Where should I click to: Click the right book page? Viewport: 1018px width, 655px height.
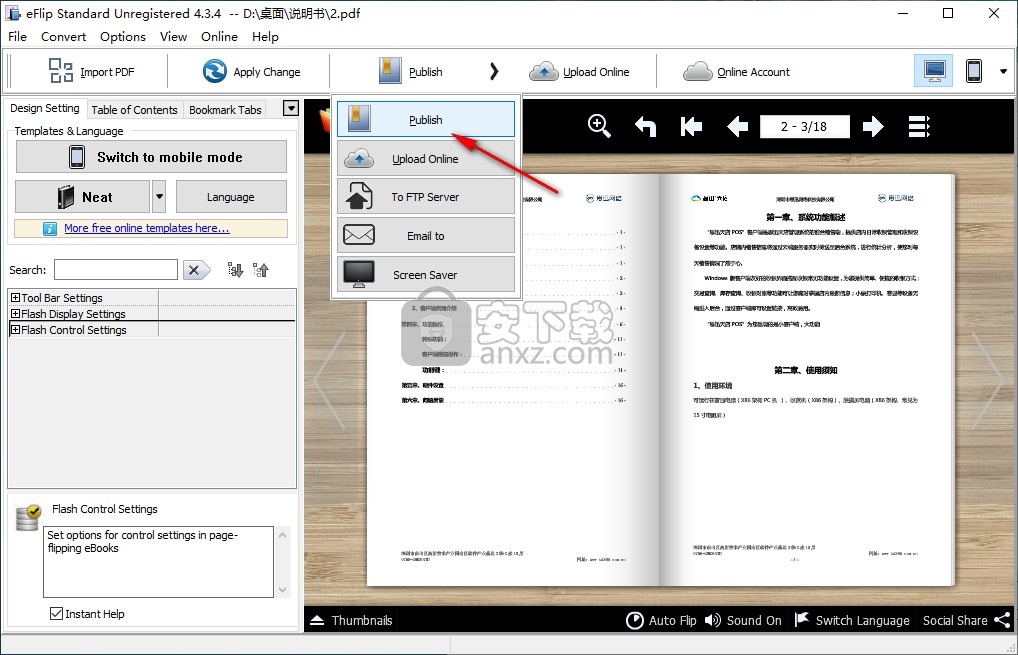[806, 380]
